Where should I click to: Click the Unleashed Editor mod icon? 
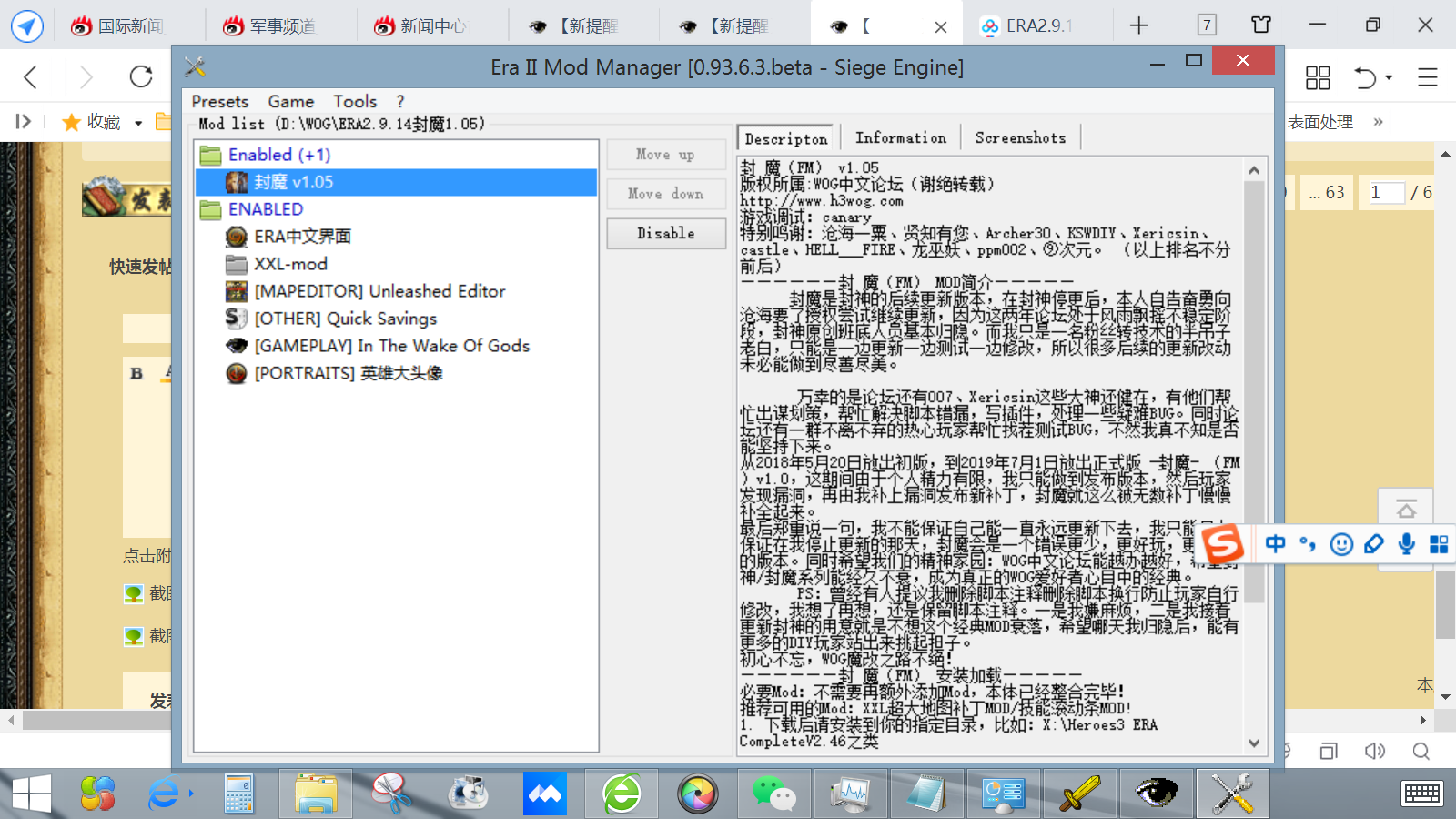(x=237, y=292)
